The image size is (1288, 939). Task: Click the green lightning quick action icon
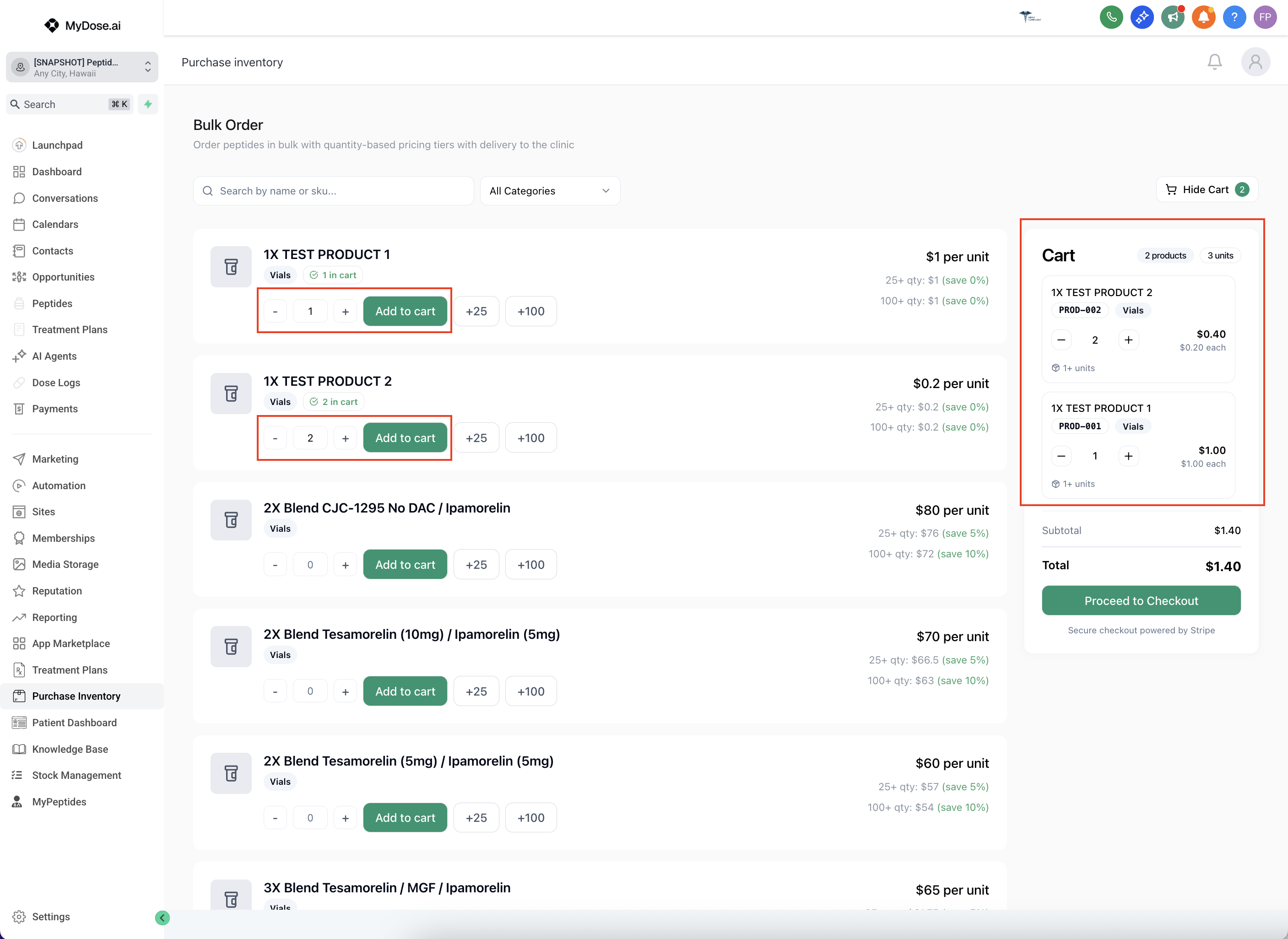tap(148, 104)
